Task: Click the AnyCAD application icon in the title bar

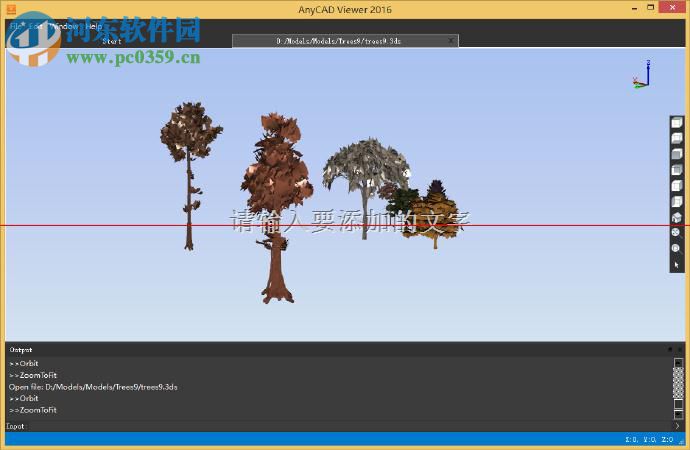Action: (11, 9)
